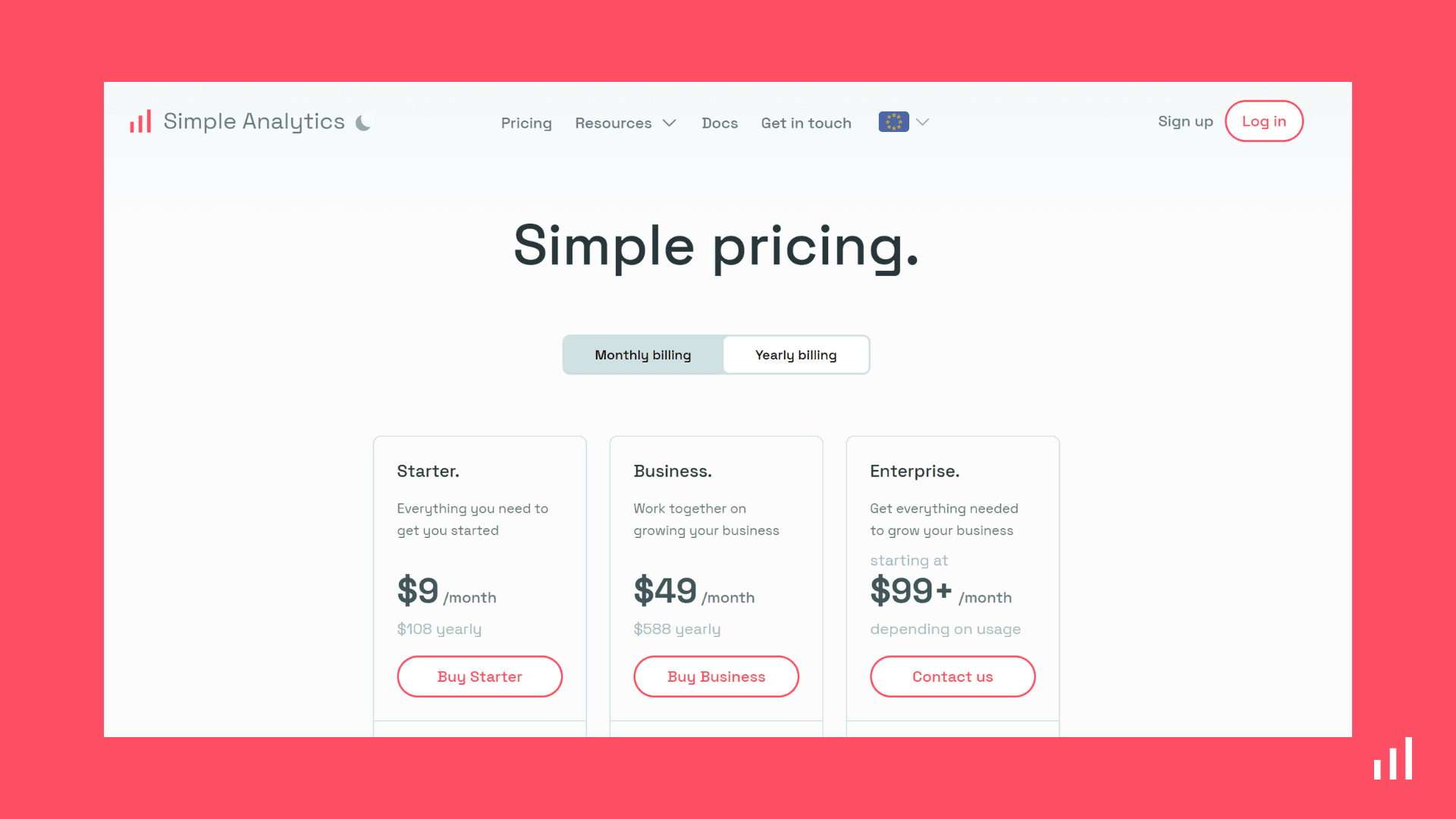Click the Get in touch menu link
1456x819 pixels.
pos(806,122)
